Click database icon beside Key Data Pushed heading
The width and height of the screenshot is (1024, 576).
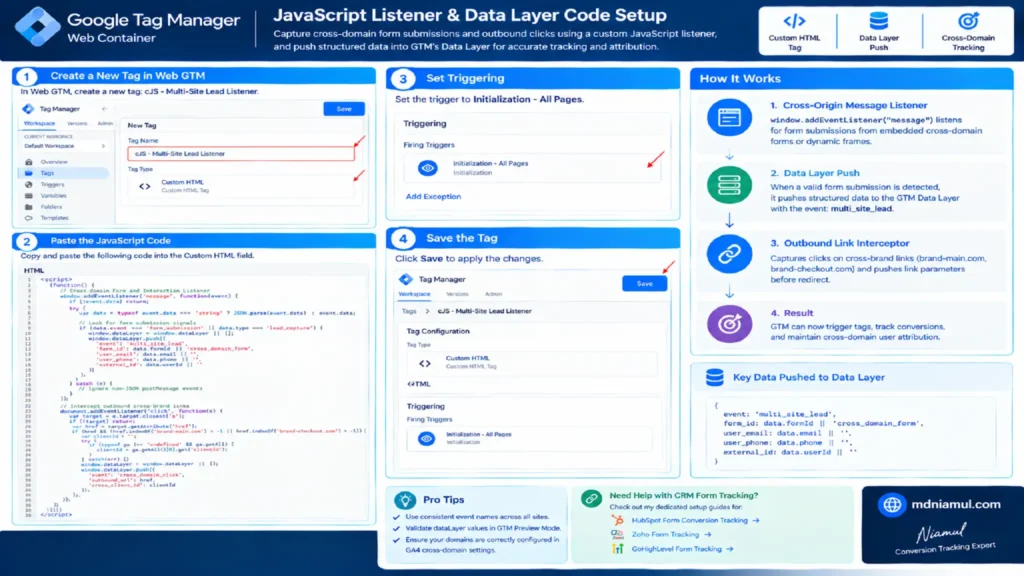tap(714, 377)
